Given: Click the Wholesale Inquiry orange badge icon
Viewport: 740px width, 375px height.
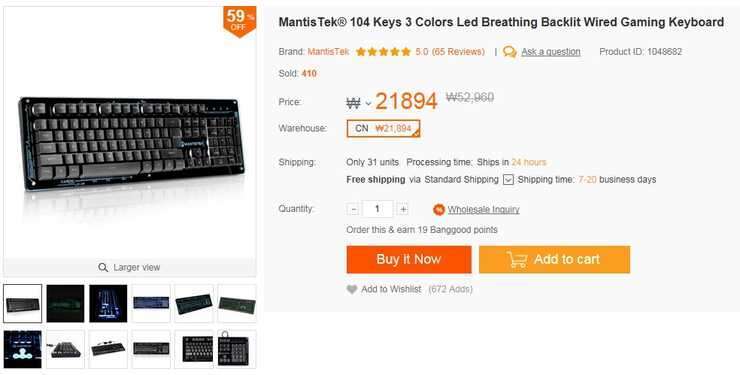Looking at the screenshot, I should [439, 209].
